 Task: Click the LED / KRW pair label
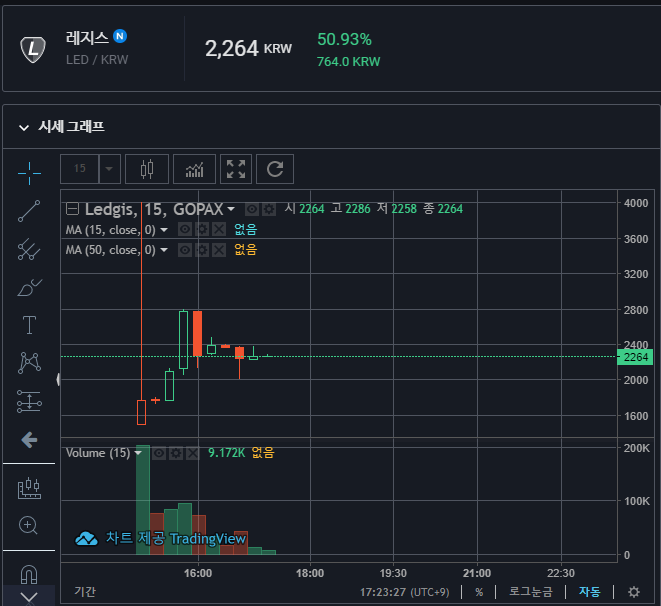pos(97,60)
